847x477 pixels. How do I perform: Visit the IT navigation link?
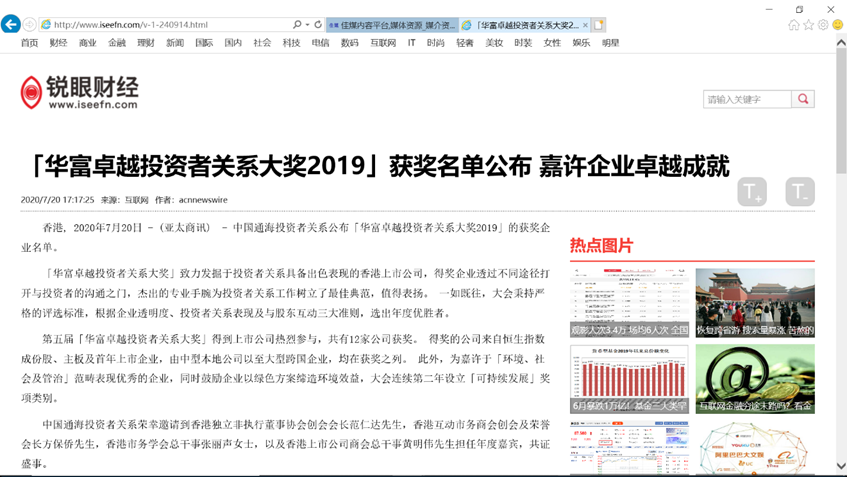[x=412, y=43]
